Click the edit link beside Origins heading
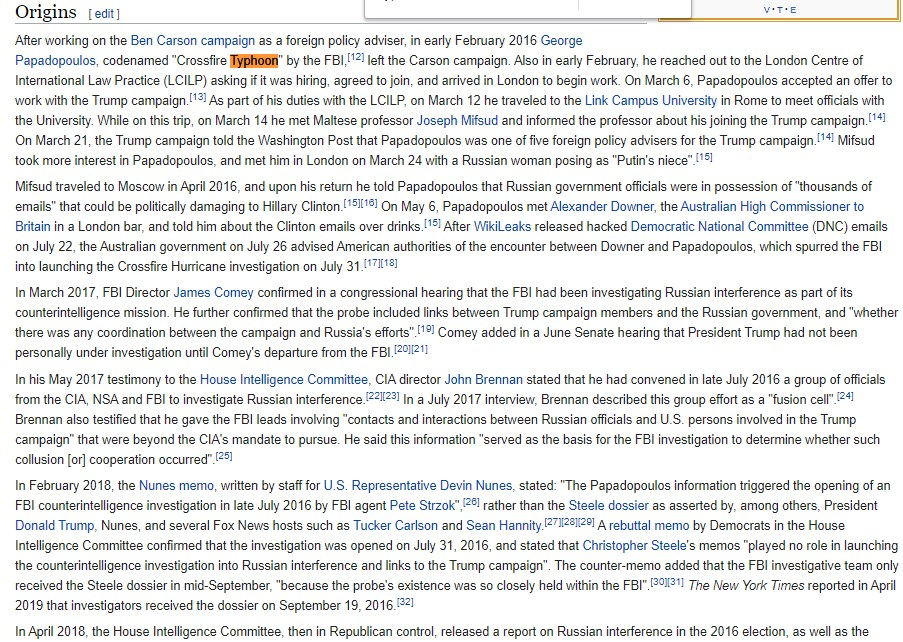Image resolution: width=903 pixels, height=642 pixels. click(x=104, y=14)
